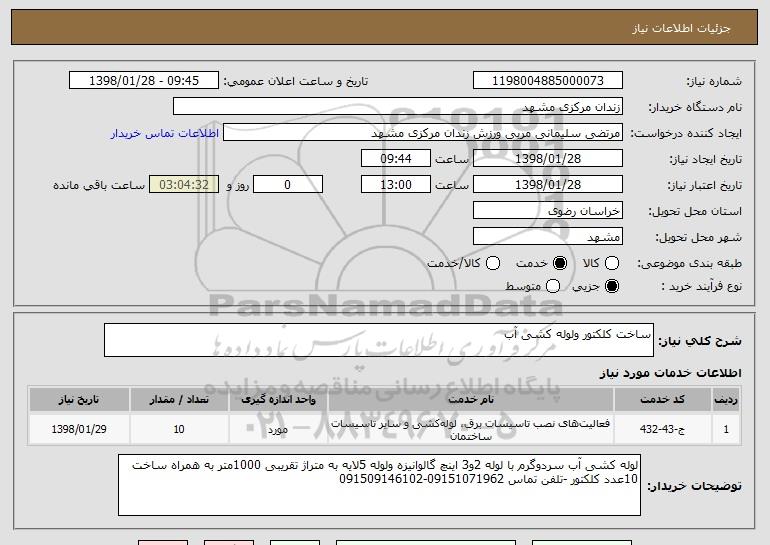Click the ردیف column header
Screen dimensions: 770x545
[x=726, y=400]
